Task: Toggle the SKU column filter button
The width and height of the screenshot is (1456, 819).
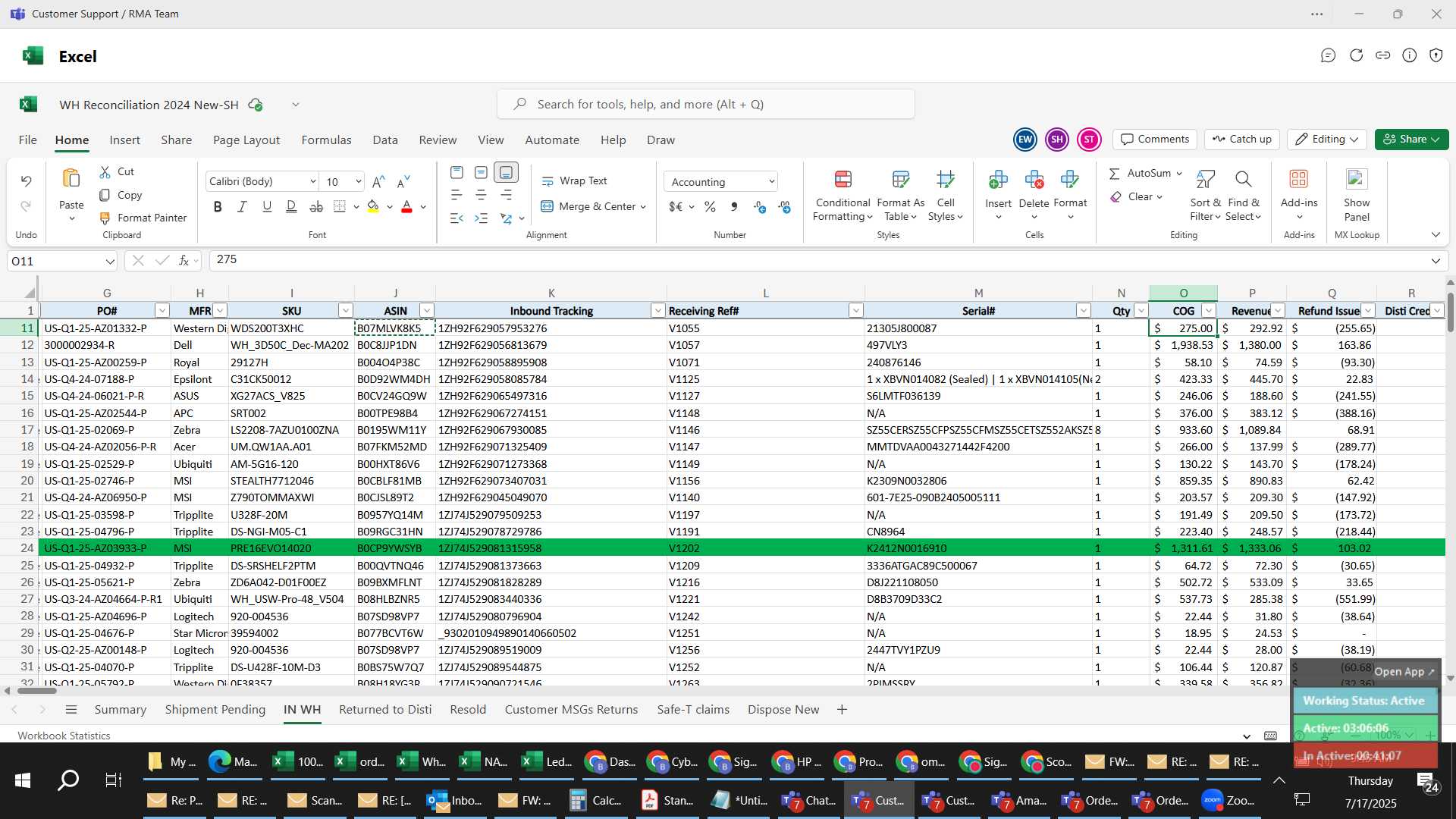Action: 345,311
